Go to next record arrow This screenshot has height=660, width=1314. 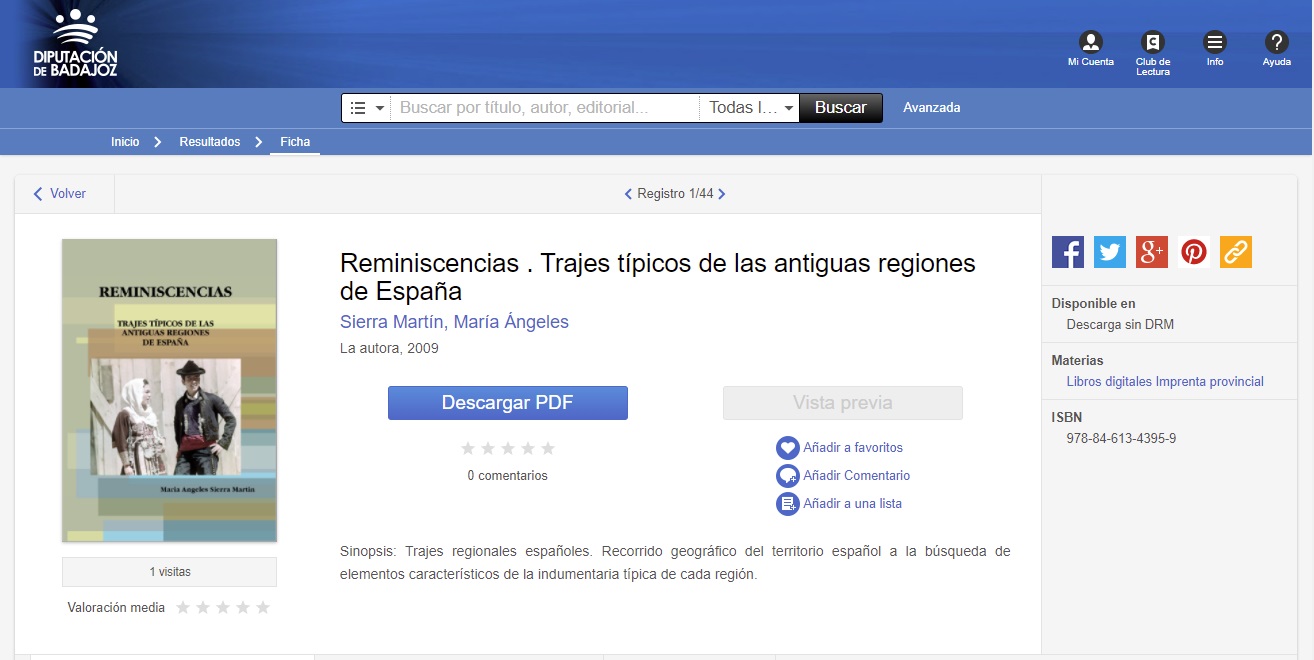(722, 194)
